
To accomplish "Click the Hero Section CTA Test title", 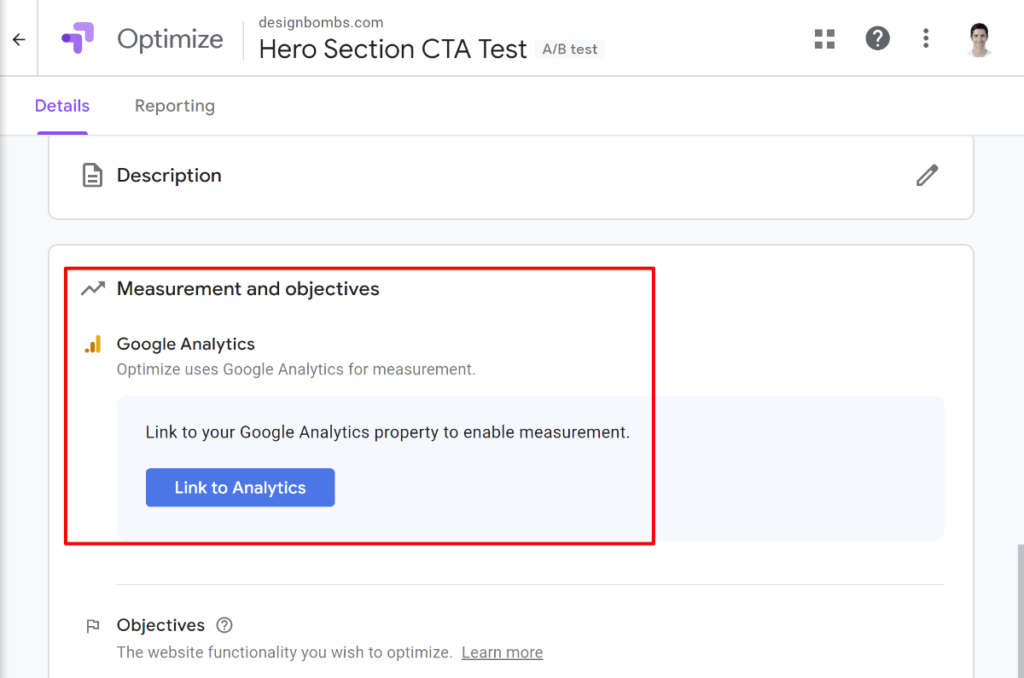I will pos(392,50).
